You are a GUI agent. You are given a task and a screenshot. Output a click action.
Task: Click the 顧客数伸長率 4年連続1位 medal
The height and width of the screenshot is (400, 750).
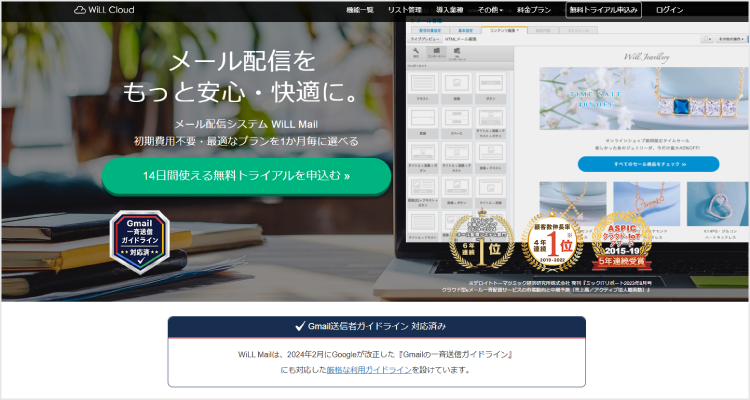pos(552,241)
